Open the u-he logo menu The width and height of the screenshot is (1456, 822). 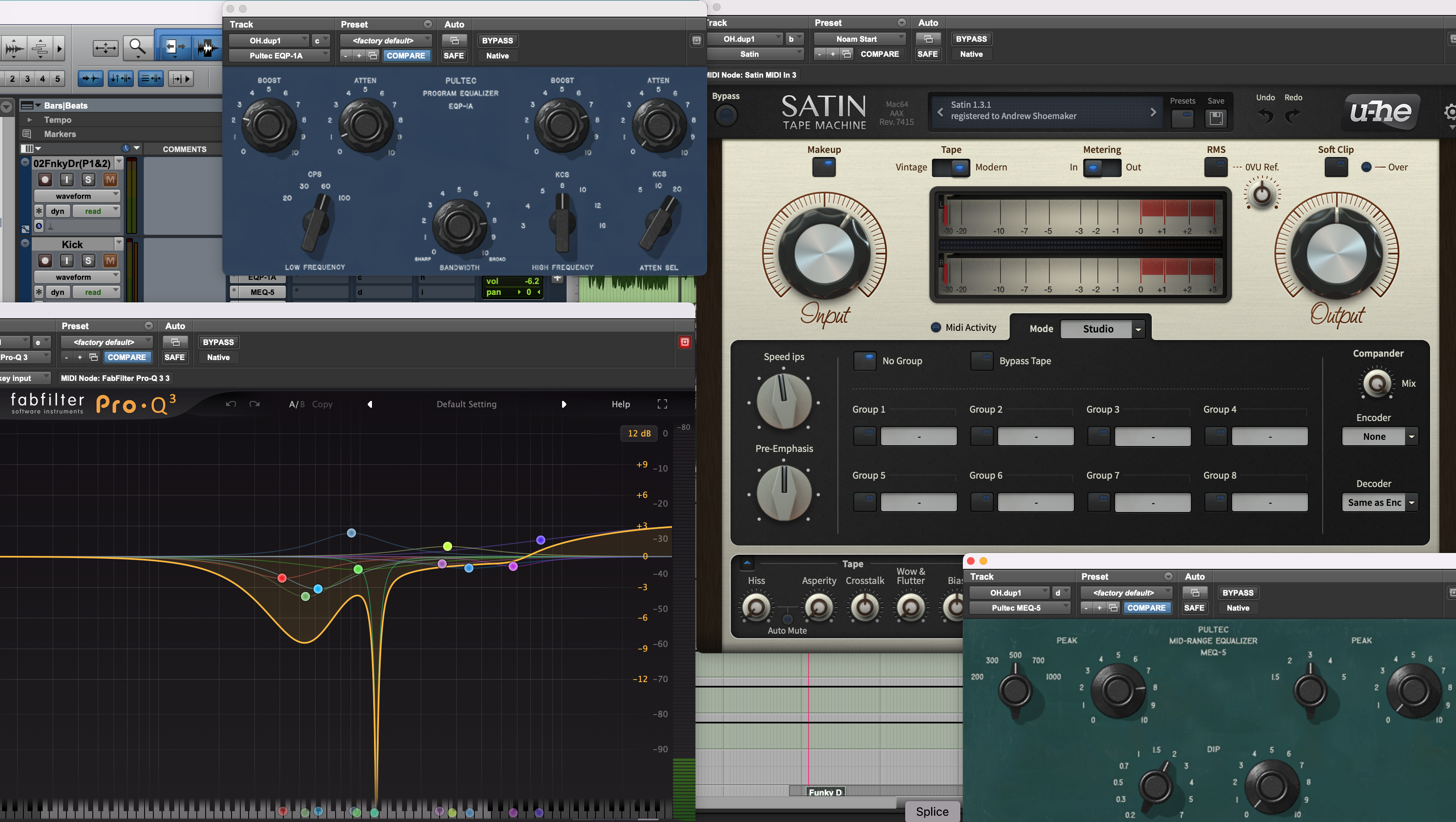(x=1380, y=111)
